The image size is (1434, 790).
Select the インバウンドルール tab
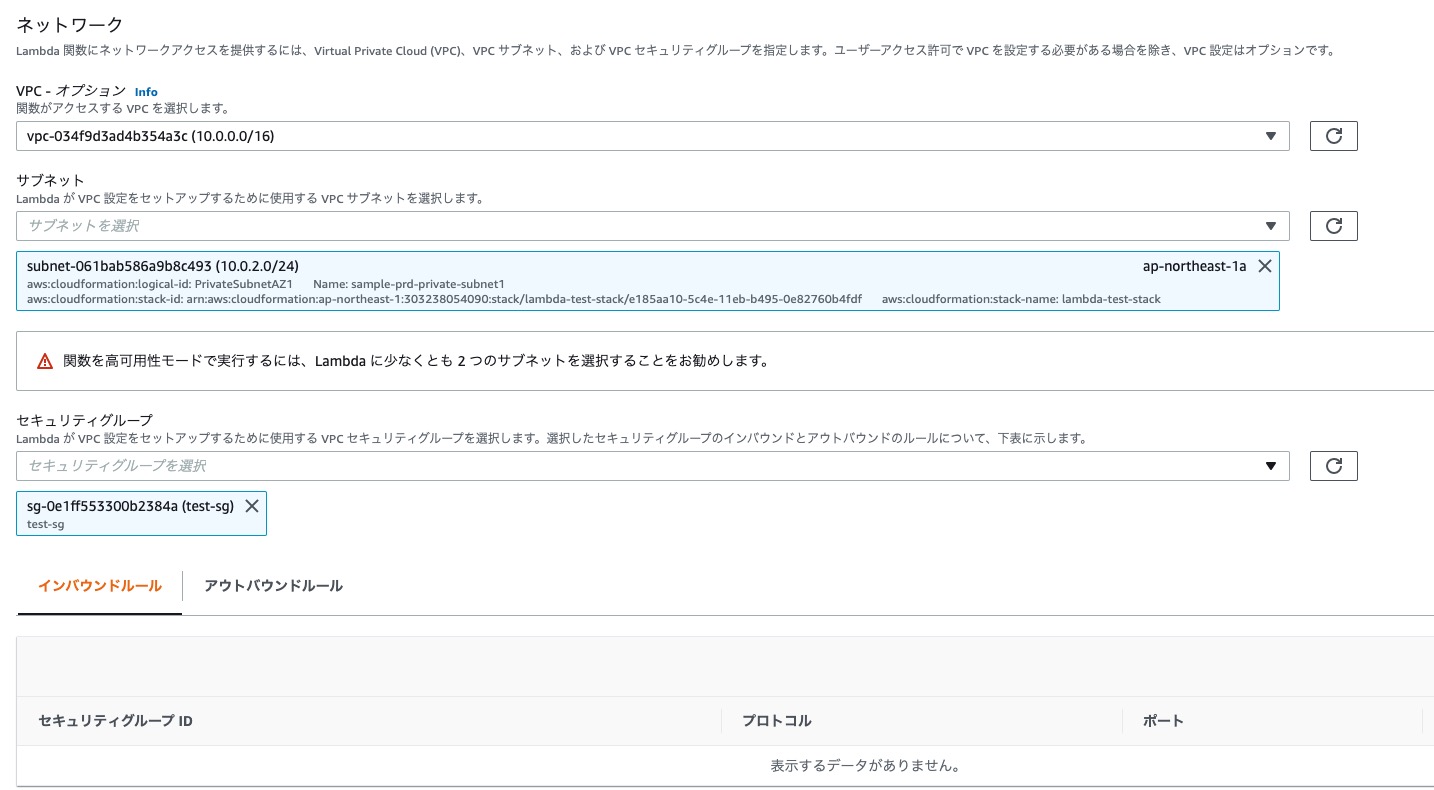99,586
